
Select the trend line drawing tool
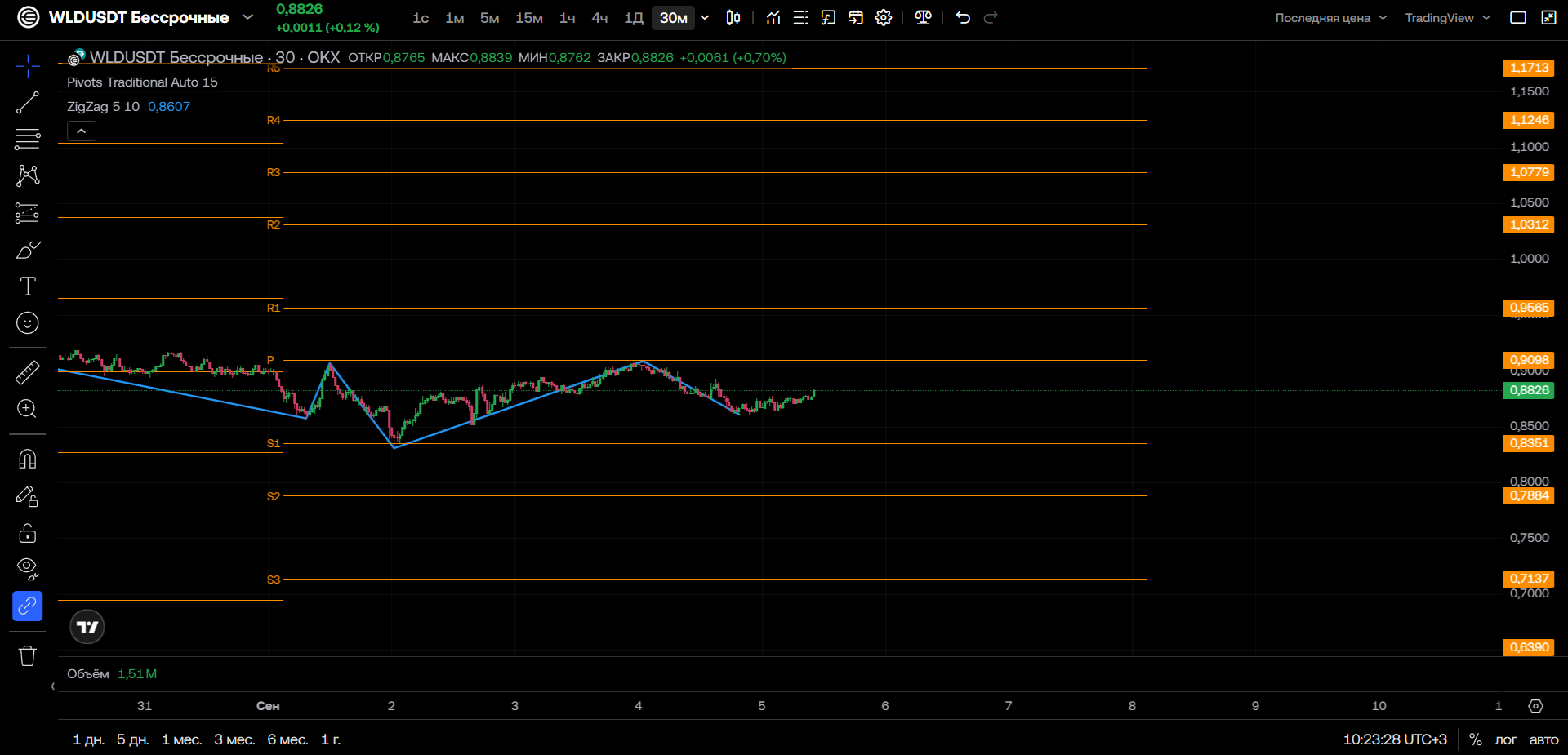coord(27,103)
